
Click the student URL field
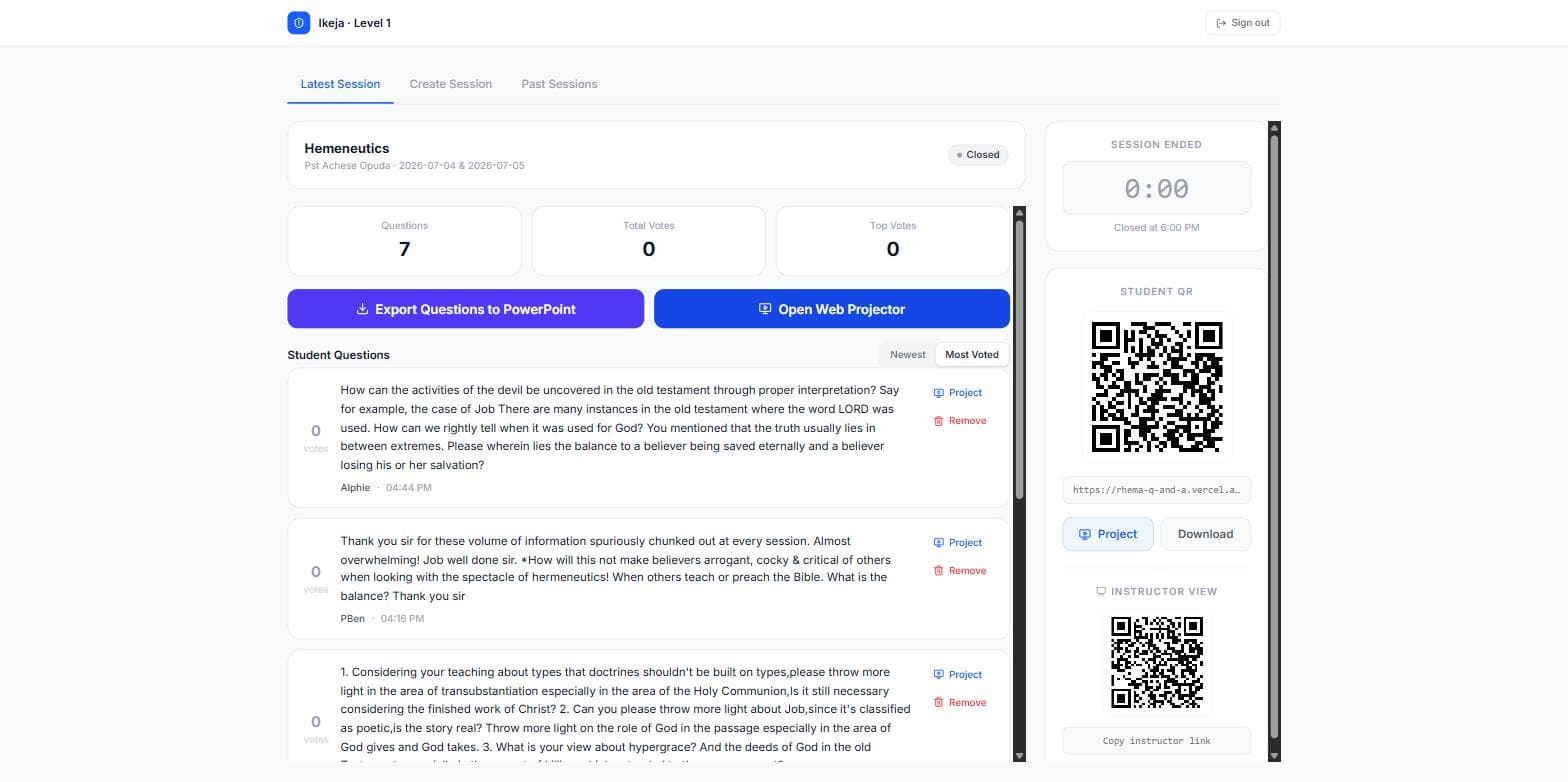1156,490
